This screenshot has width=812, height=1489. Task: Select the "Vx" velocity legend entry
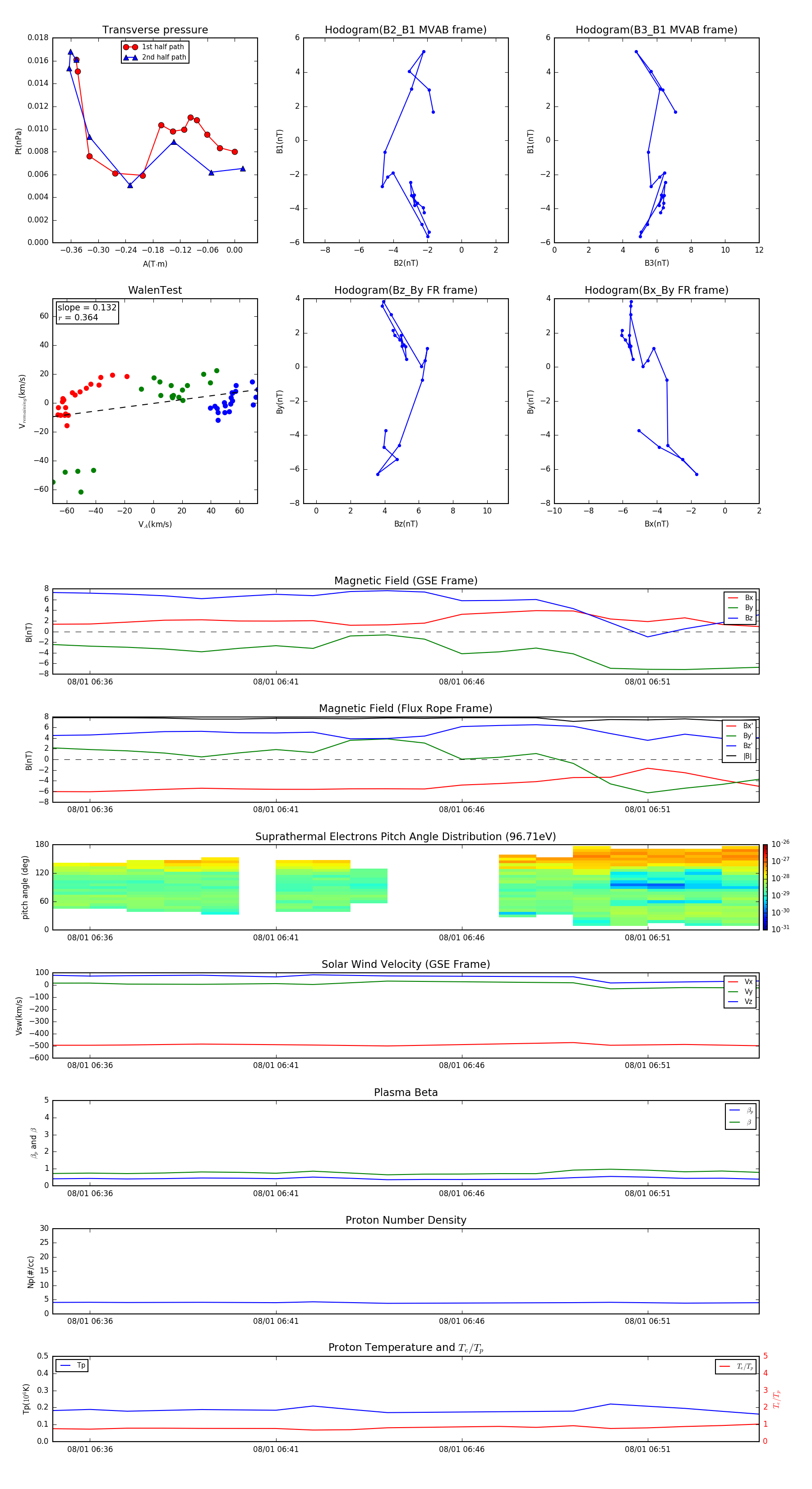(740, 981)
